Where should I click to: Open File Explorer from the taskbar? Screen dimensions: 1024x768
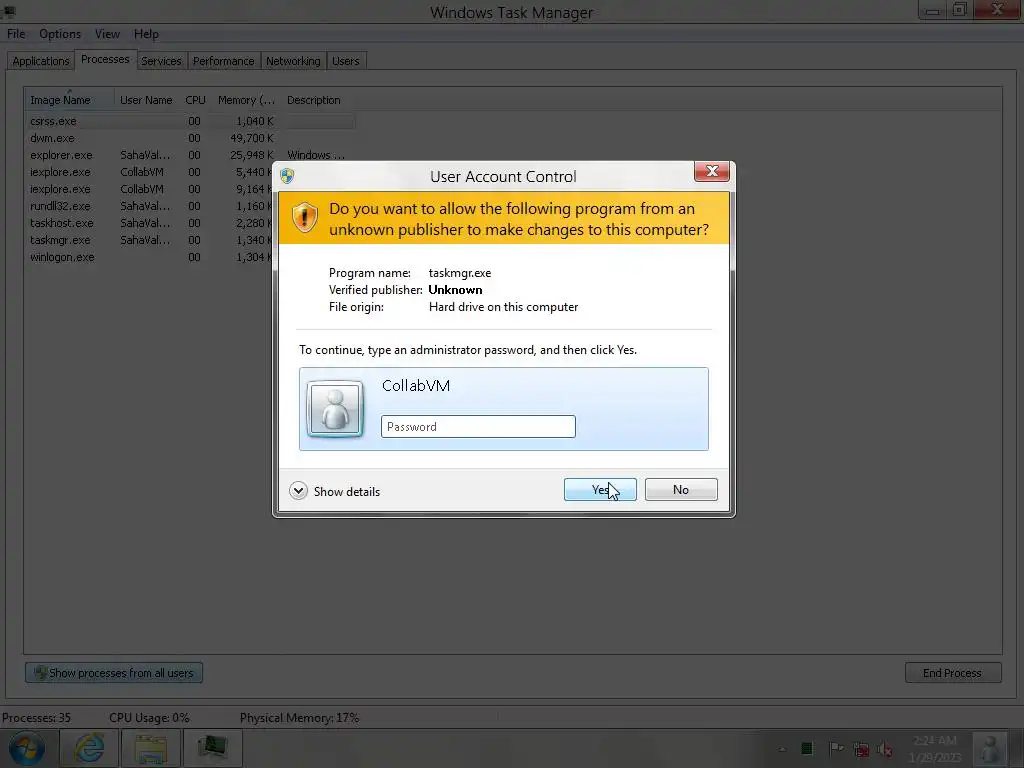click(151, 748)
